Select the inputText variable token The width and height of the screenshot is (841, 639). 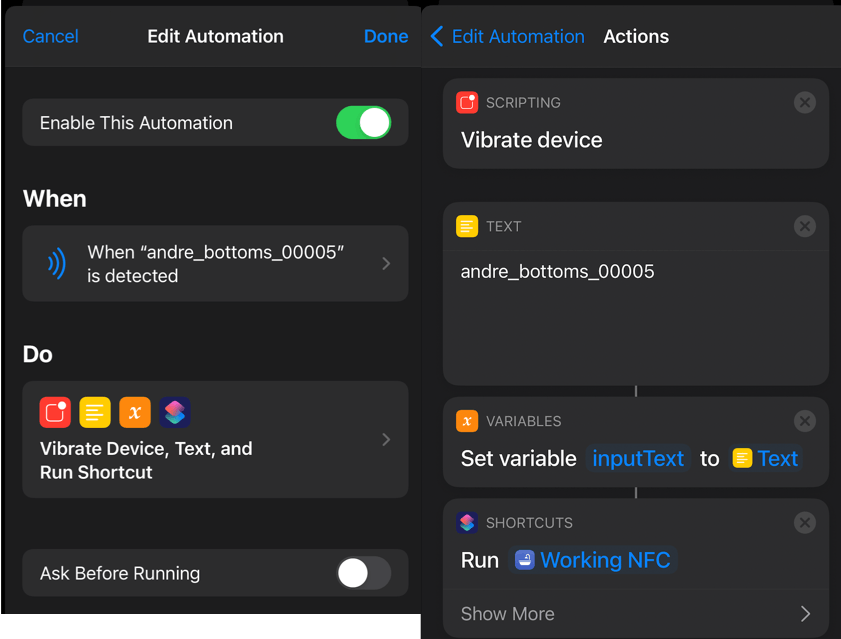click(638, 459)
